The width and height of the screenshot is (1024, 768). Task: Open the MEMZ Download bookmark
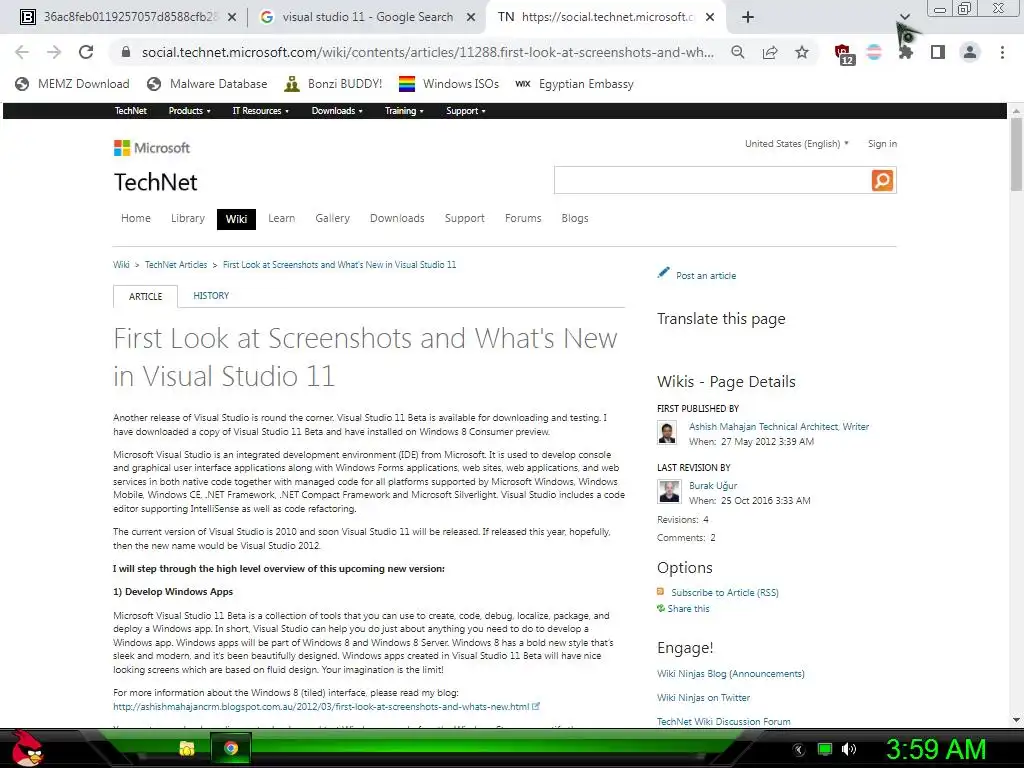pyautogui.click(x=72, y=84)
